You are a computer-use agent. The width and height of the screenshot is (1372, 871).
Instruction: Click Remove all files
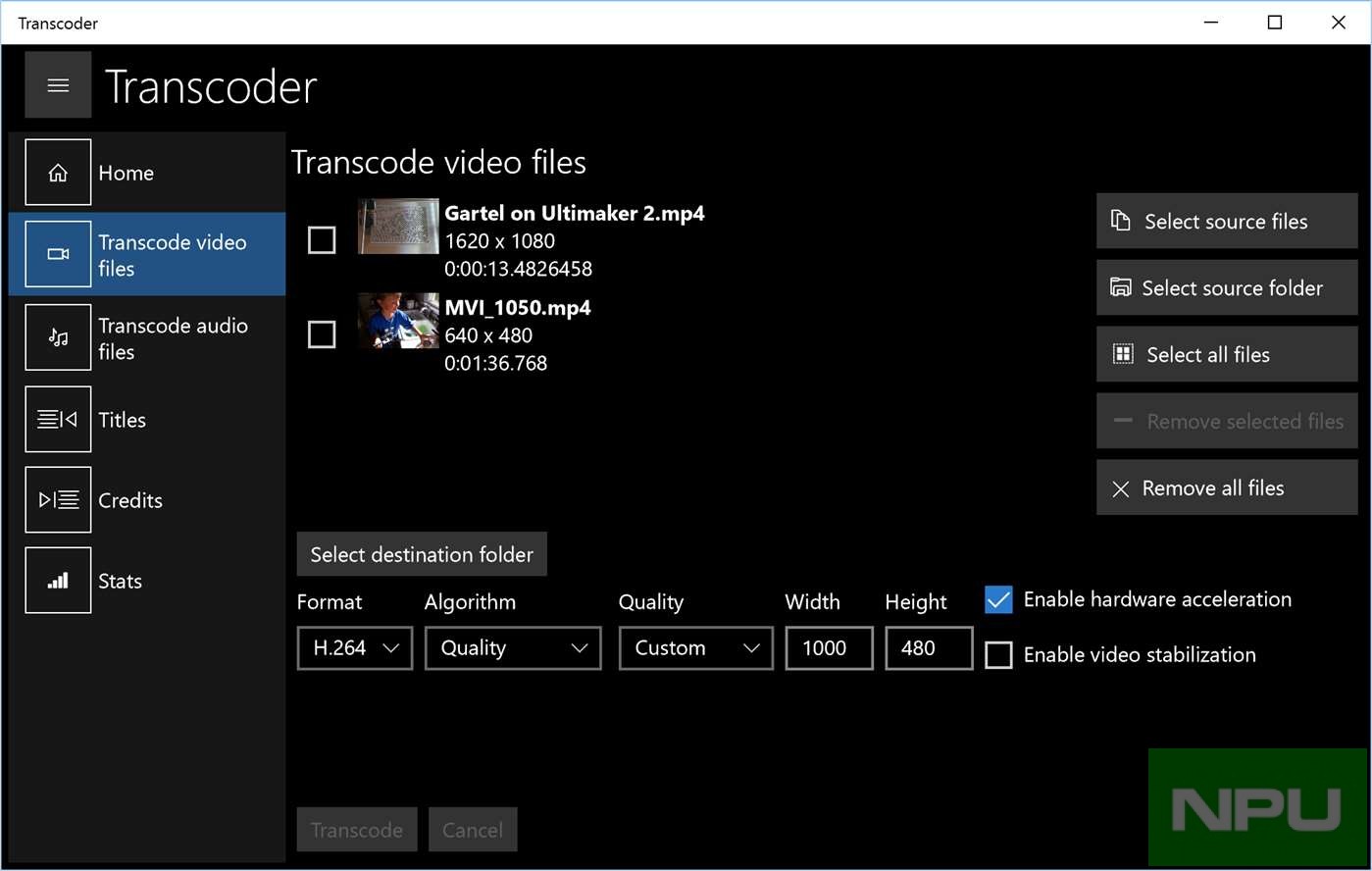pos(1225,487)
